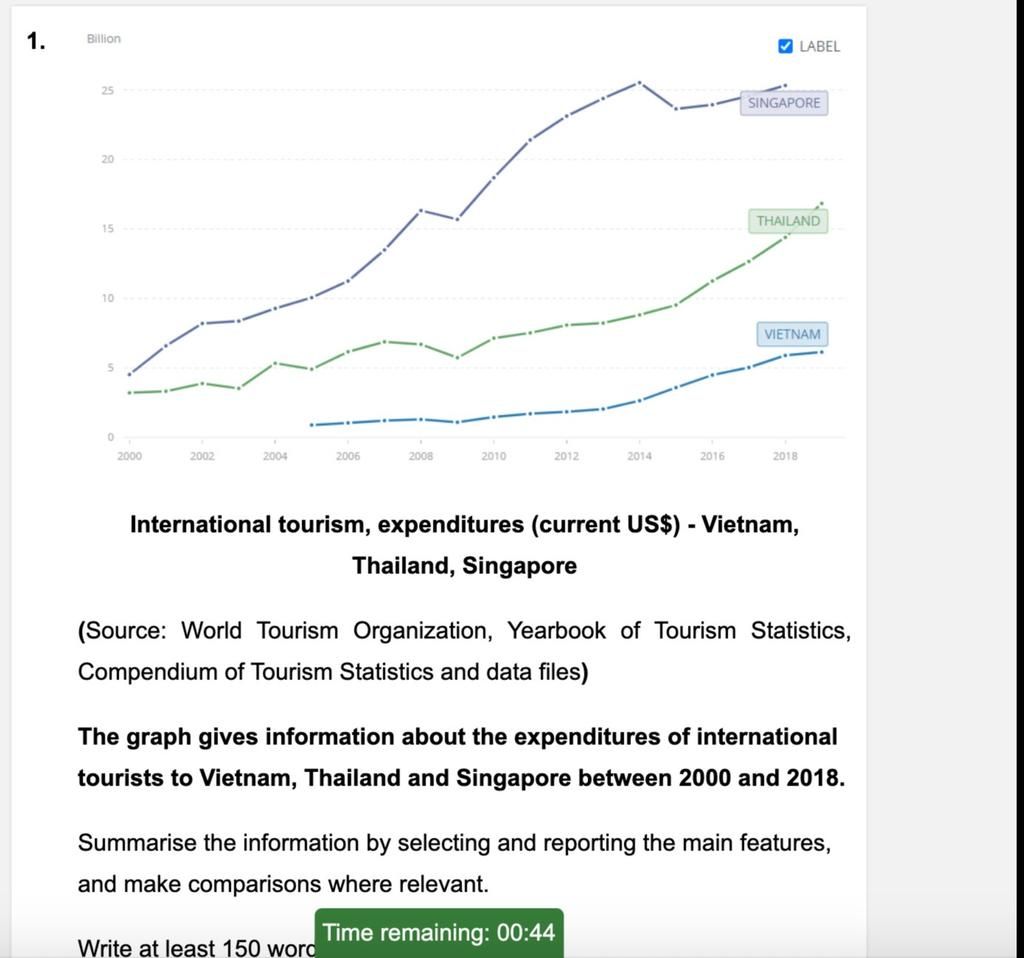The width and height of the screenshot is (1024, 958).
Task: Click the VIETNAM series label
Action: [792, 334]
